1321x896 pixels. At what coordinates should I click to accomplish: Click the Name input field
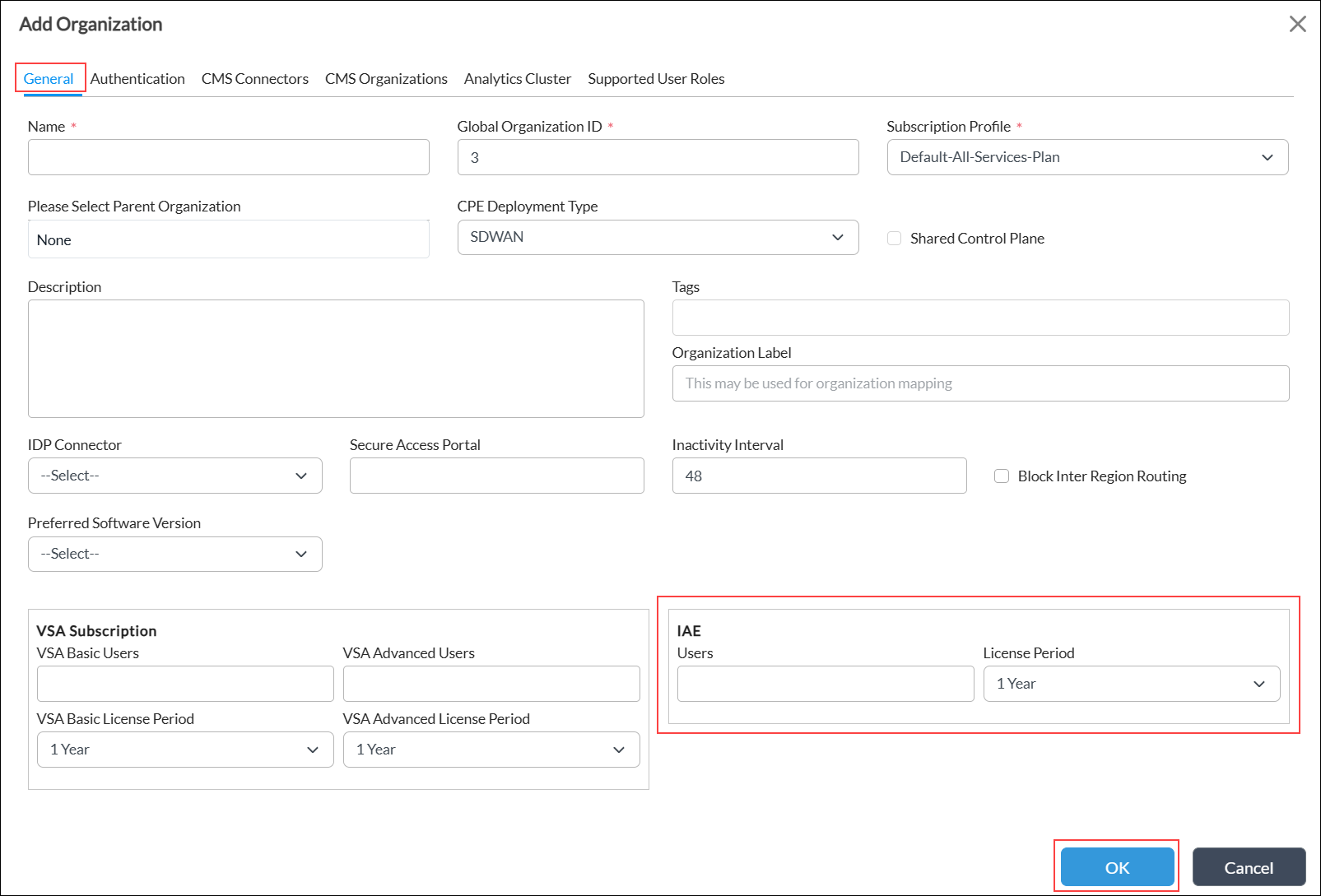coord(228,157)
